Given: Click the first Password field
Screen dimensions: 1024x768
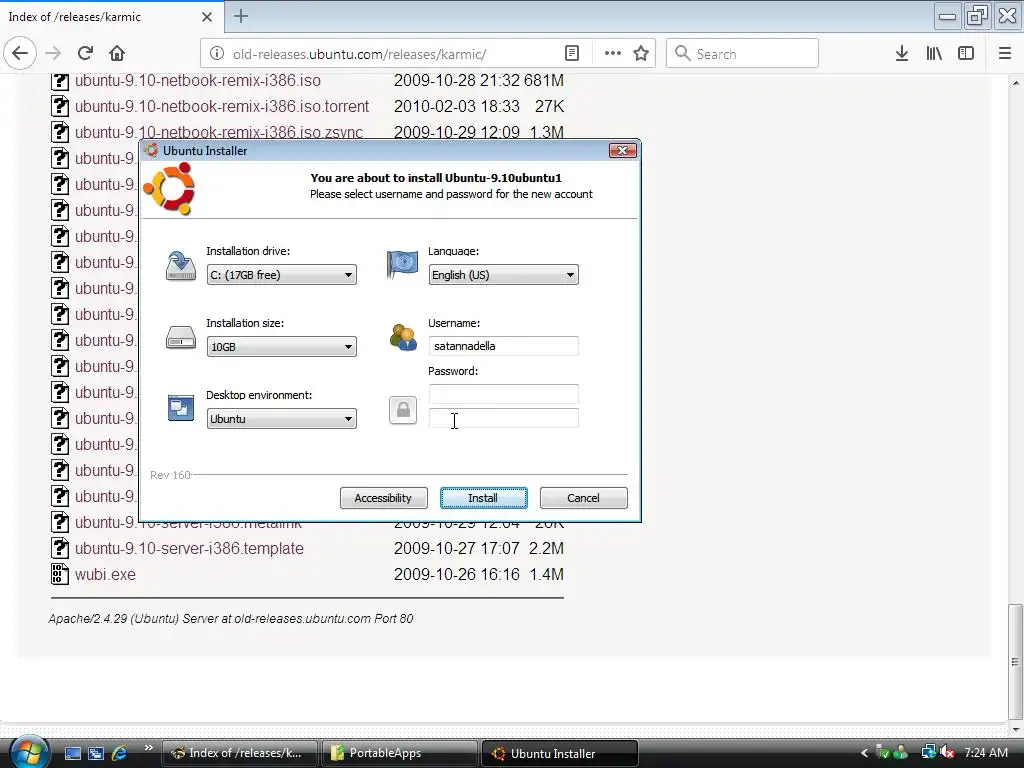Looking at the screenshot, I should 504,394.
